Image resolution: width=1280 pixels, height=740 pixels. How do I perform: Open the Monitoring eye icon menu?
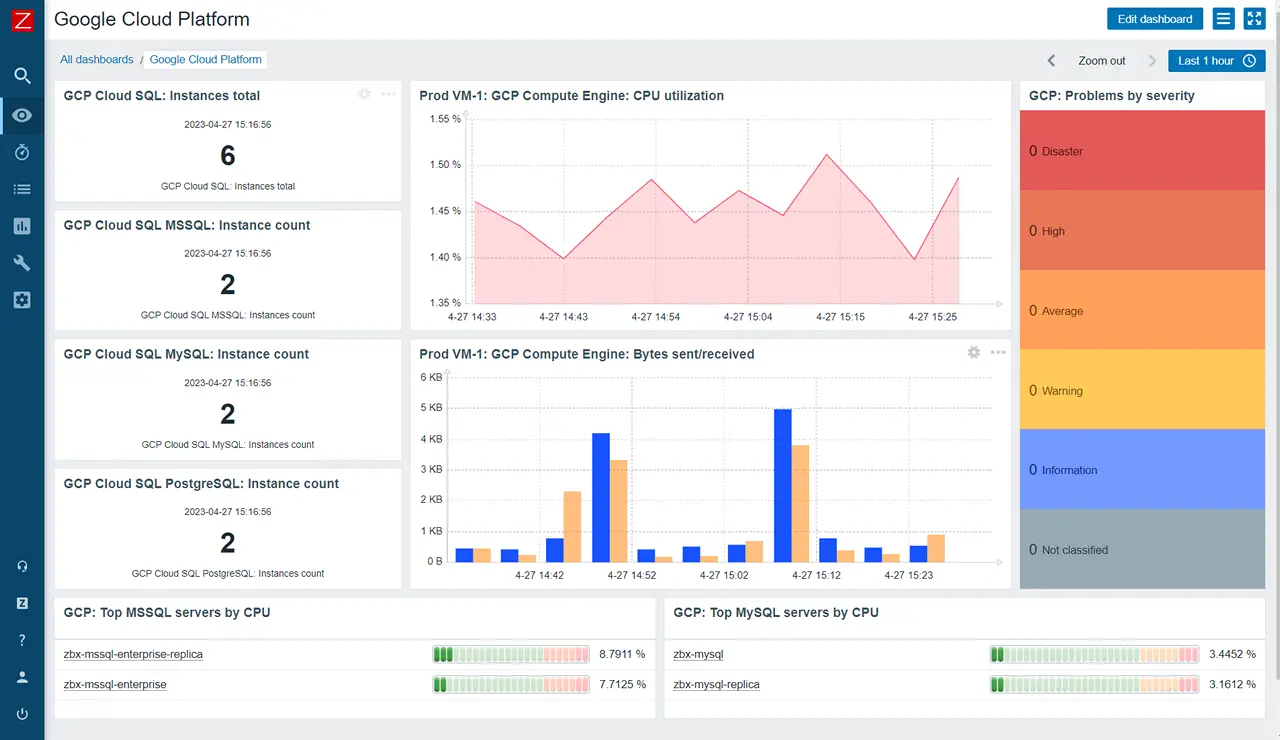(x=22, y=115)
